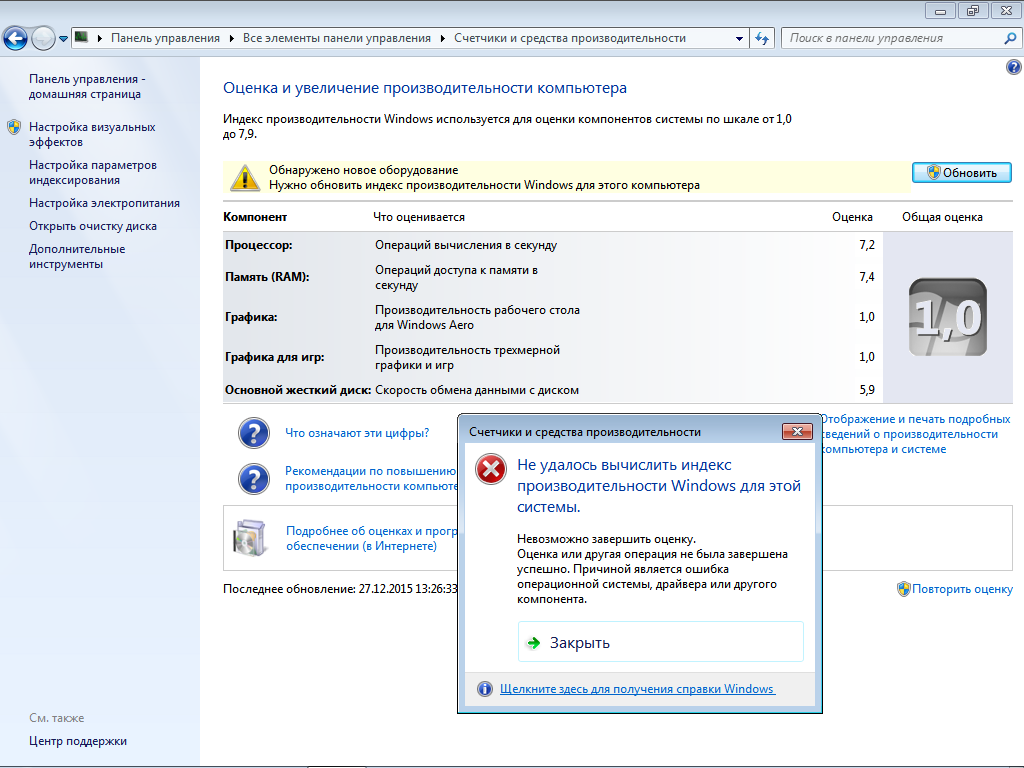Click the 1,0 overall score badge

point(948,317)
